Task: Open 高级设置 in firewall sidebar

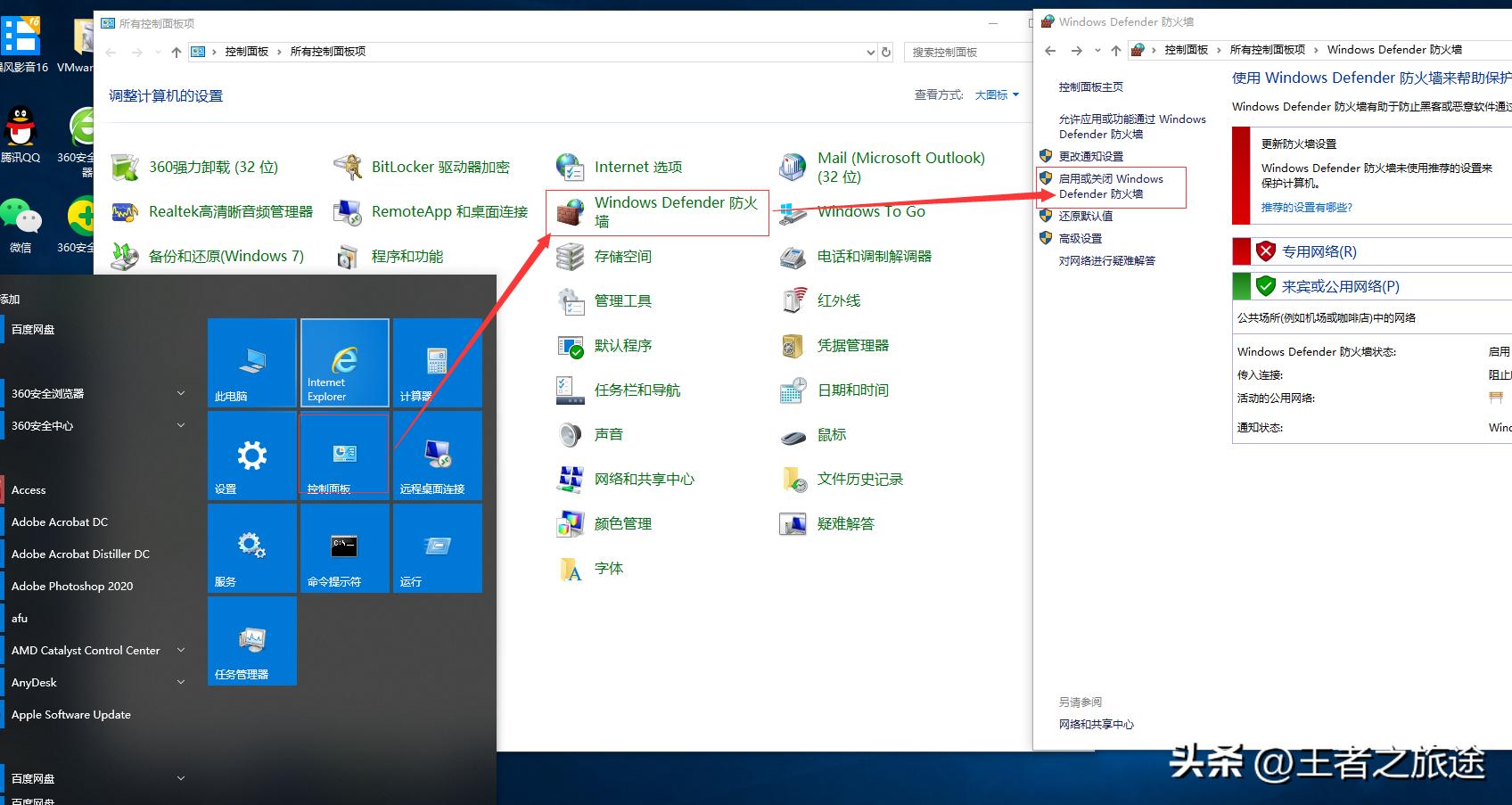Action: pos(1080,238)
